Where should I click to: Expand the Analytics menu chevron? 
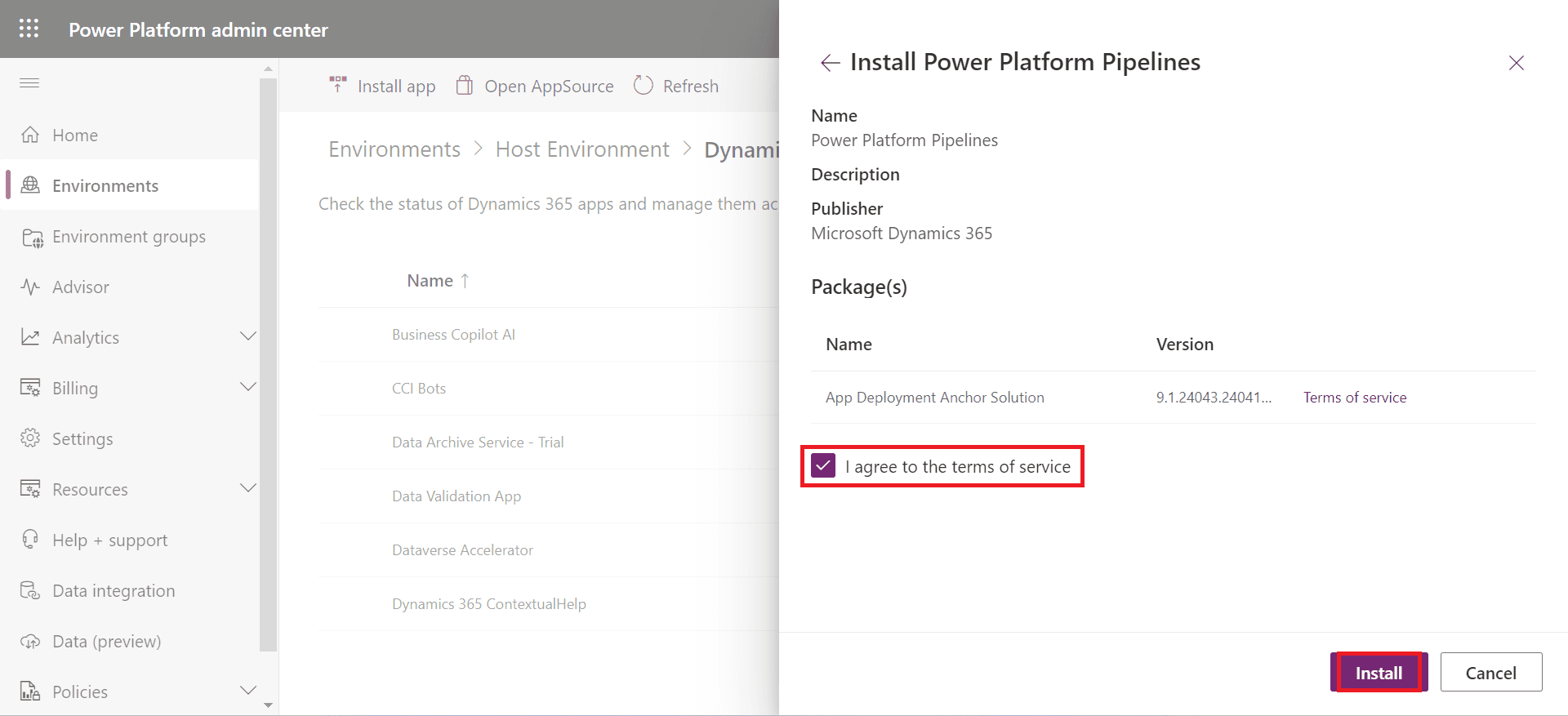click(x=248, y=336)
